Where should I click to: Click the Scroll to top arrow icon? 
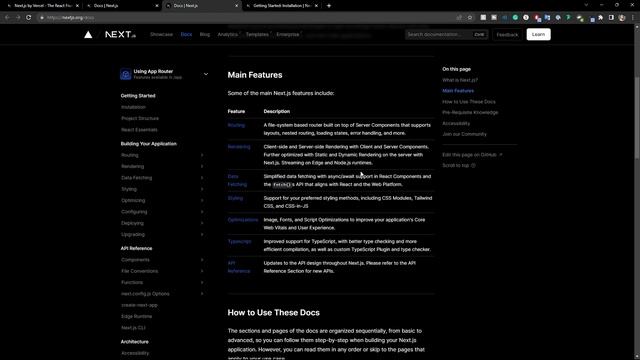(473, 166)
